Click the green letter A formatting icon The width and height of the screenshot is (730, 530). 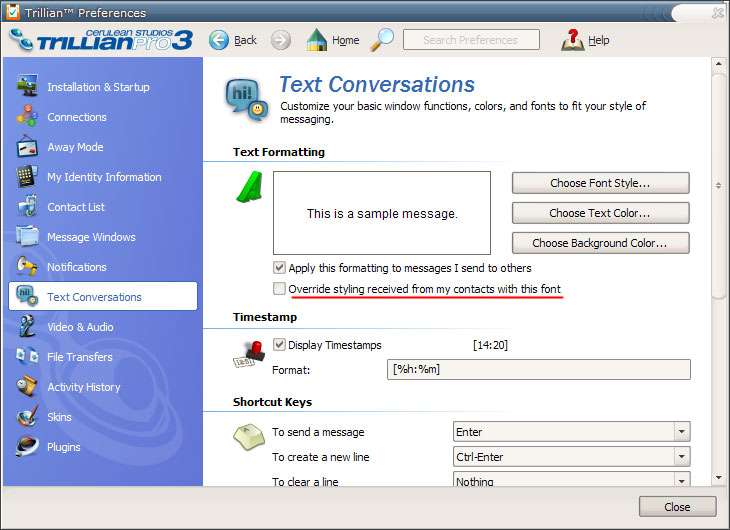click(x=250, y=187)
